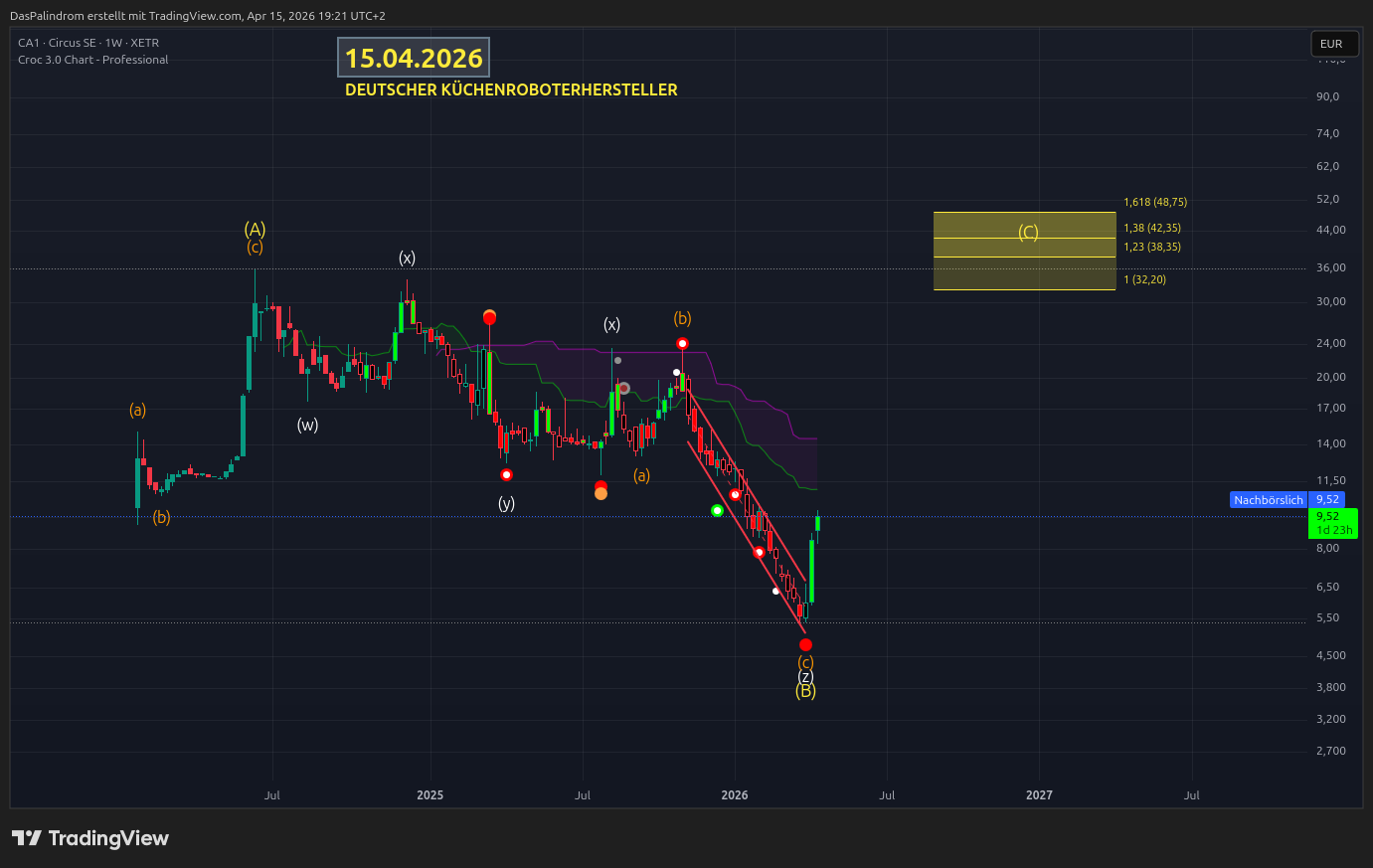
Task: Select the 2027 label on time axis
Action: [1039, 795]
